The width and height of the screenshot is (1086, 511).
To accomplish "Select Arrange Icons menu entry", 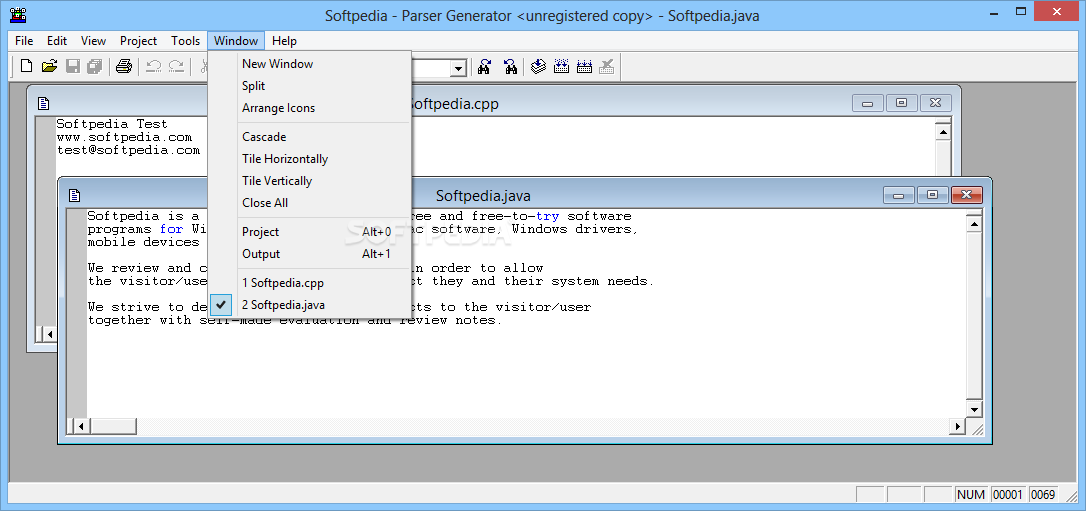I will 310,108.
